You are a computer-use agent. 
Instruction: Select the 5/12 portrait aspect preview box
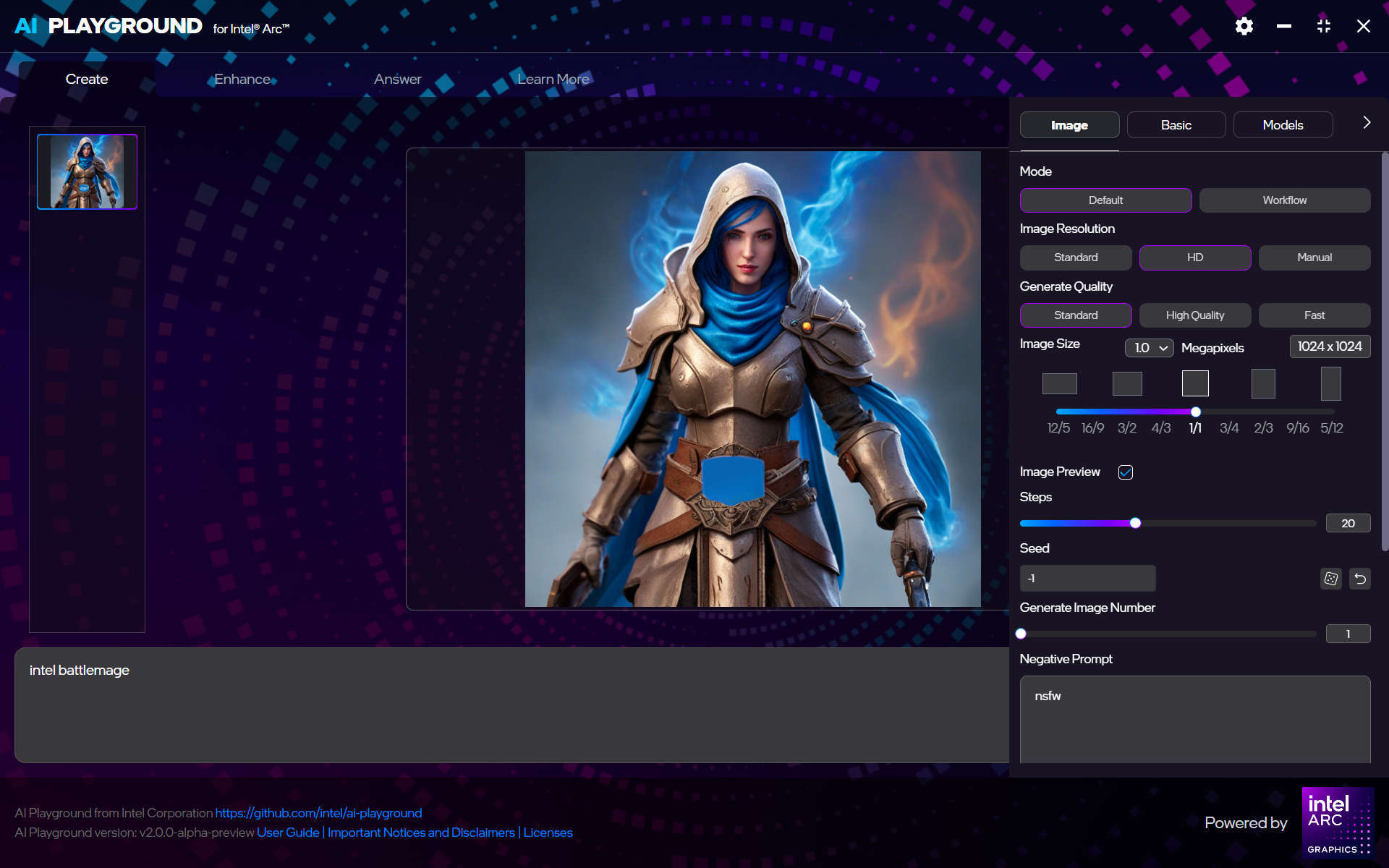[x=1331, y=383]
